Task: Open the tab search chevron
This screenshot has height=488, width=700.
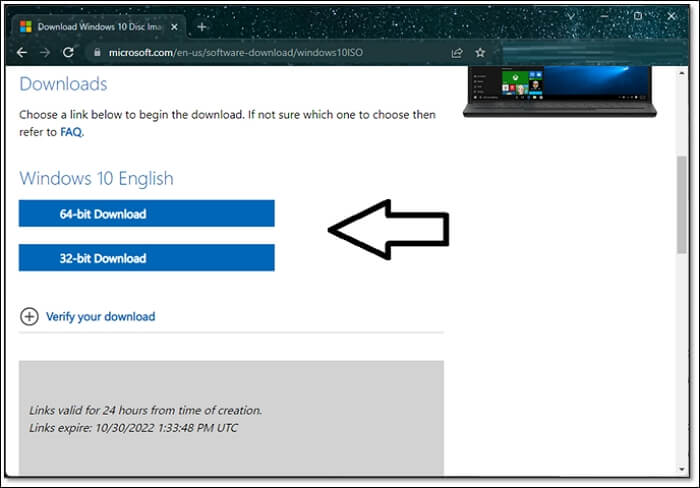Action: [571, 17]
